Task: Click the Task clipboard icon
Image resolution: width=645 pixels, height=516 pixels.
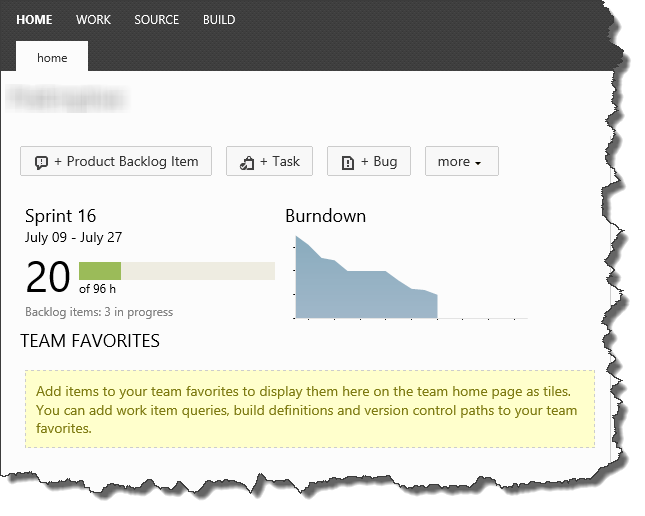Action: pyautogui.click(x=245, y=162)
